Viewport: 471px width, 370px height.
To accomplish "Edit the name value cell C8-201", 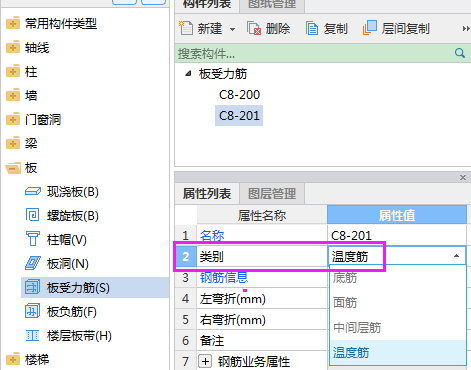I will [397, 236].
